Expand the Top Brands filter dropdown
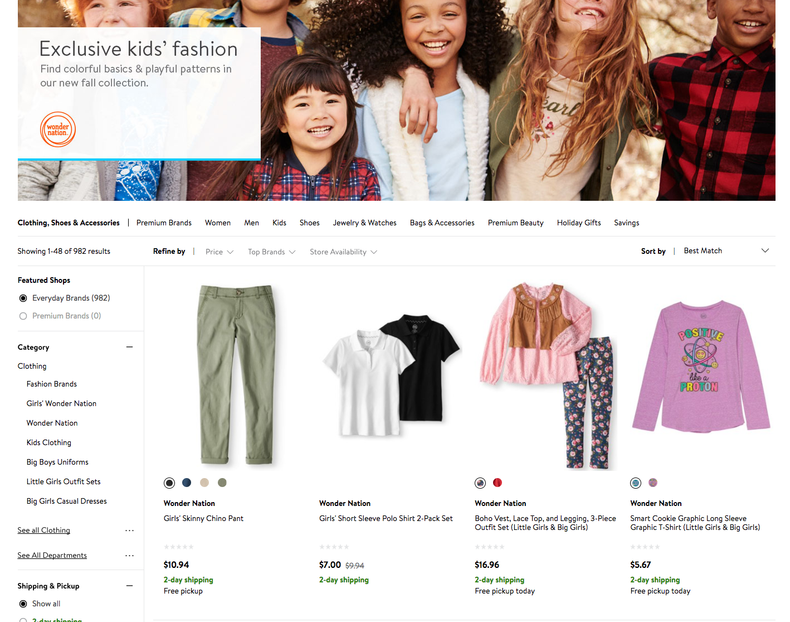The width and height of the screenshot is (790, 622). tap(271, 252)
